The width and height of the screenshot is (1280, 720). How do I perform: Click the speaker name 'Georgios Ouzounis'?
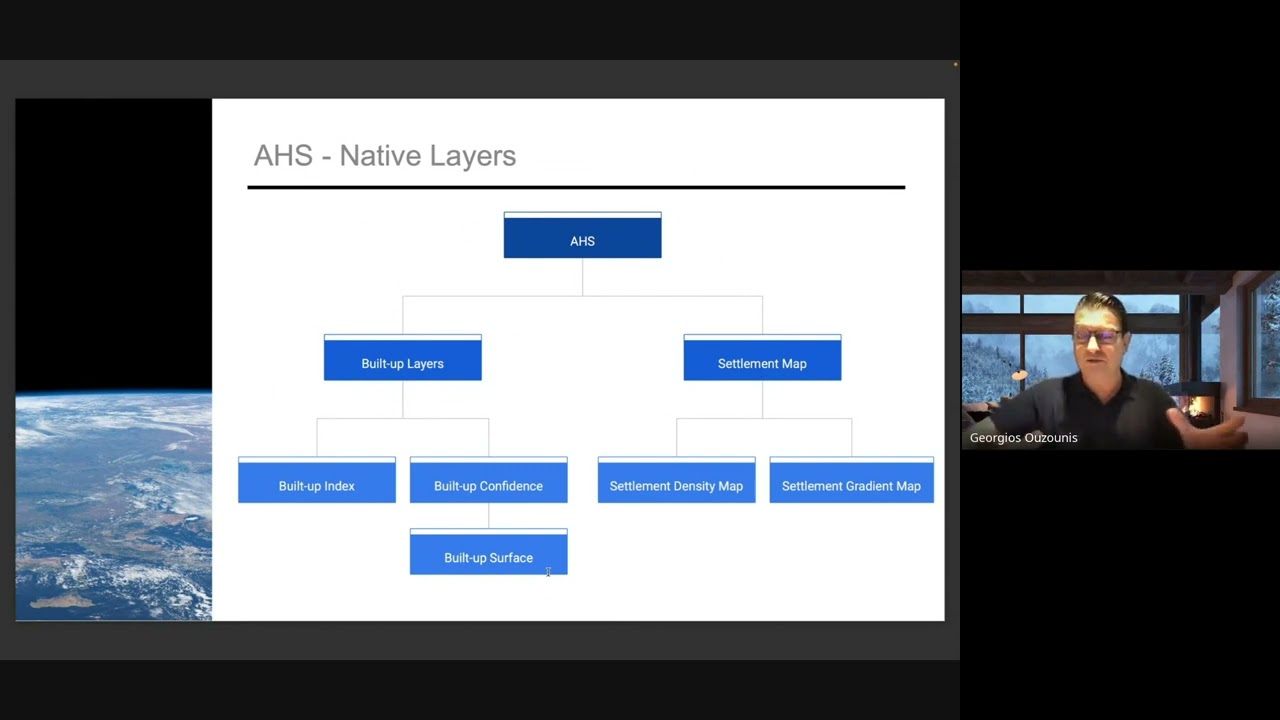(1023, 438)
